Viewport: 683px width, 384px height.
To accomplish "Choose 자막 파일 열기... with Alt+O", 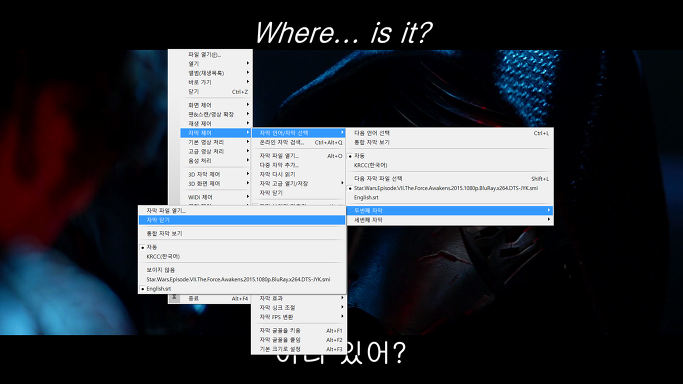I will pos(299,155).
